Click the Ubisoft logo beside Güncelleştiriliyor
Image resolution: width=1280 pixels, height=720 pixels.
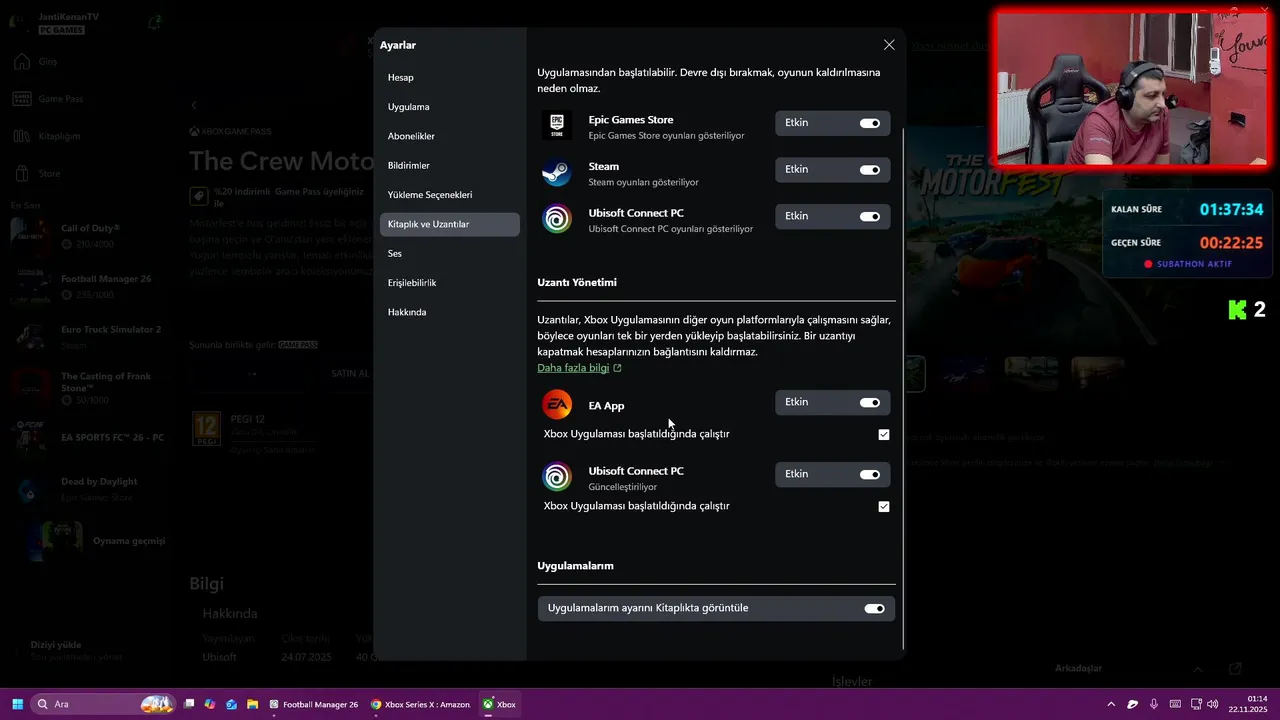(x=557, y=477)
